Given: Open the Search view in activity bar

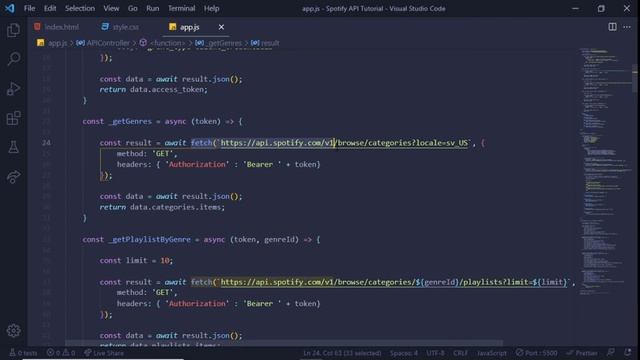Looking at the screenshot, I should 13,59.
